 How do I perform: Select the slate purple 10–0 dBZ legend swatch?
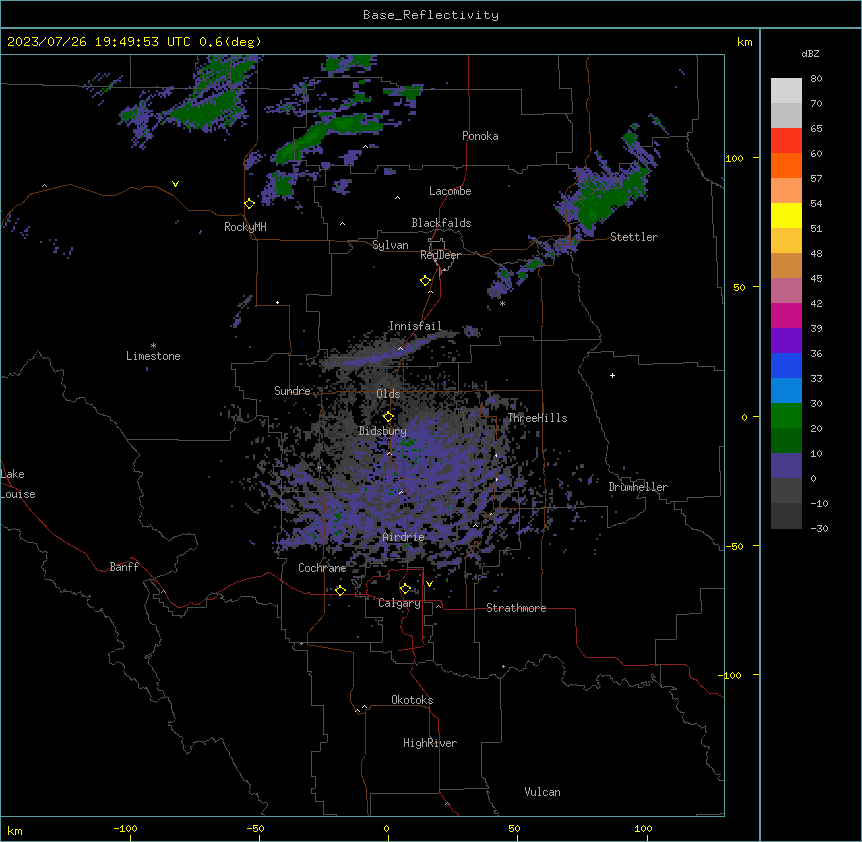click(786, 466)
